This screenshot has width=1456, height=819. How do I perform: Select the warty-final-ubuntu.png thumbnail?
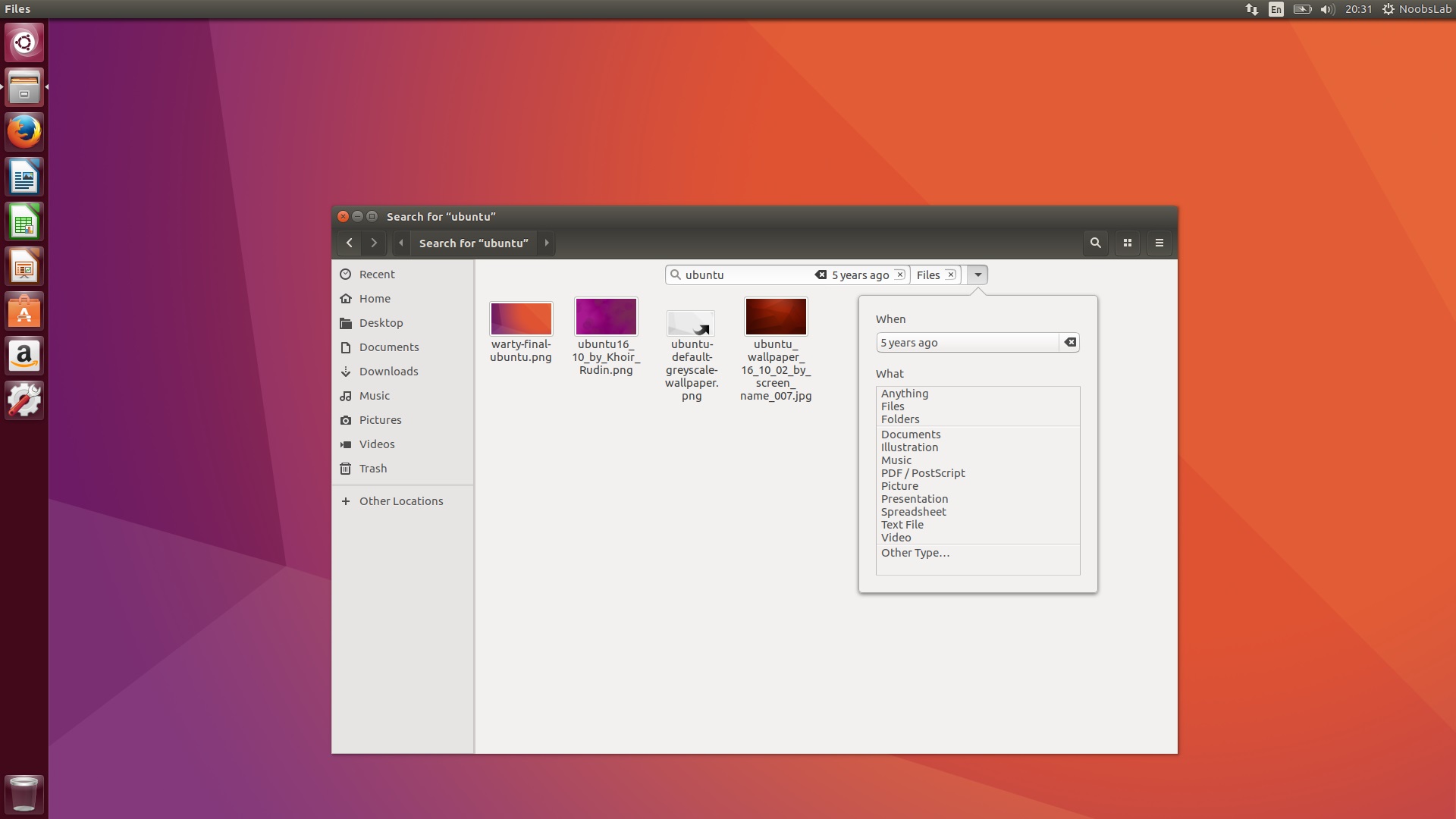point(521,318)
